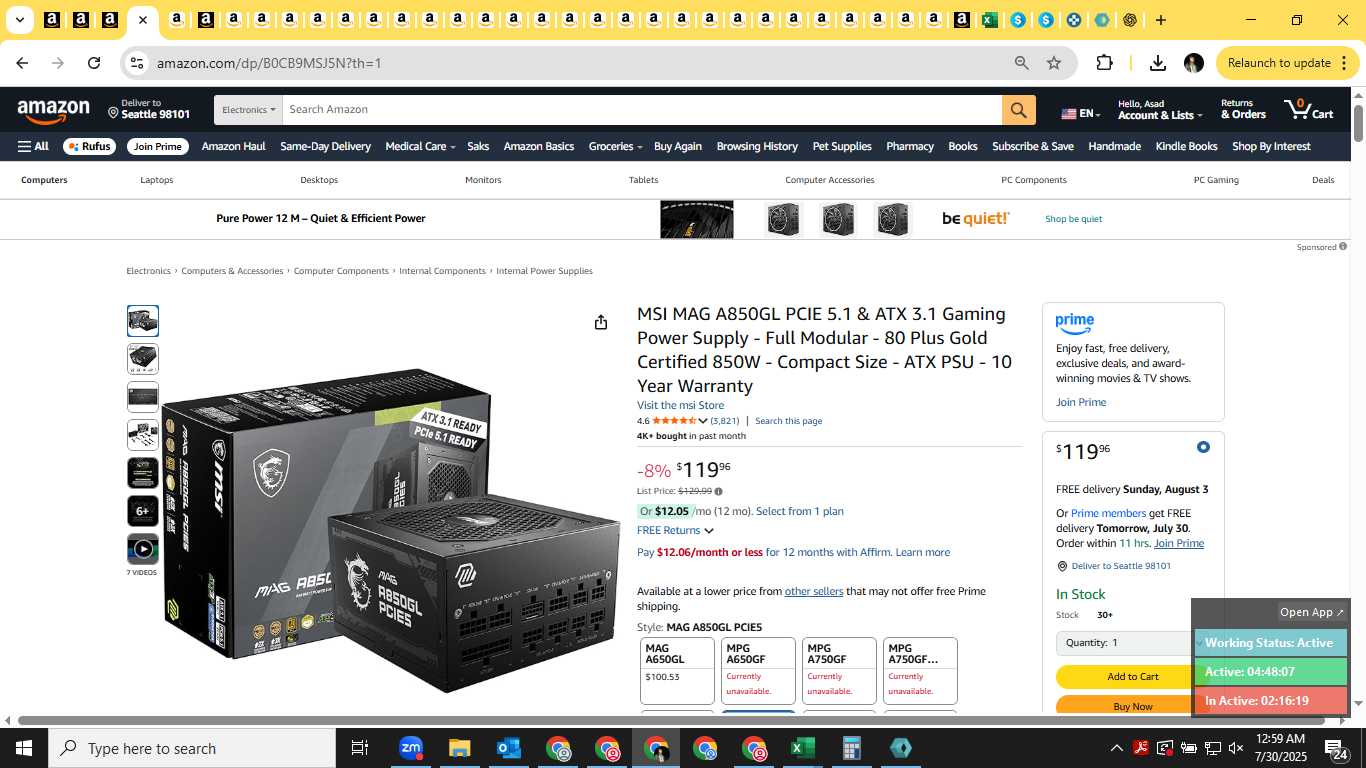Click the Chrome profile avatar
Viewport: 1366px width, 768px height.
point(1193,63)
